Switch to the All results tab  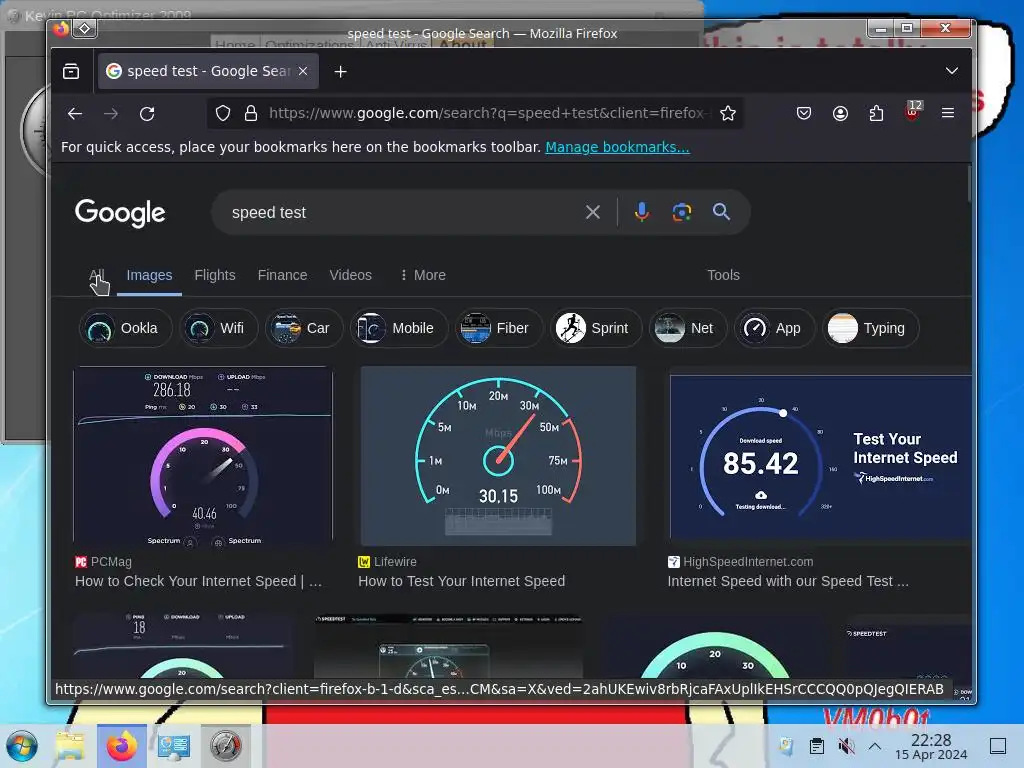(x=97, y=275)
